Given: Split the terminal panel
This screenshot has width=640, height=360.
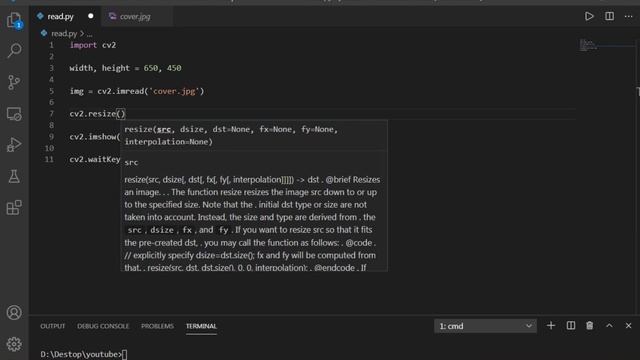Looking at the screenshot, I should (571, 326).
